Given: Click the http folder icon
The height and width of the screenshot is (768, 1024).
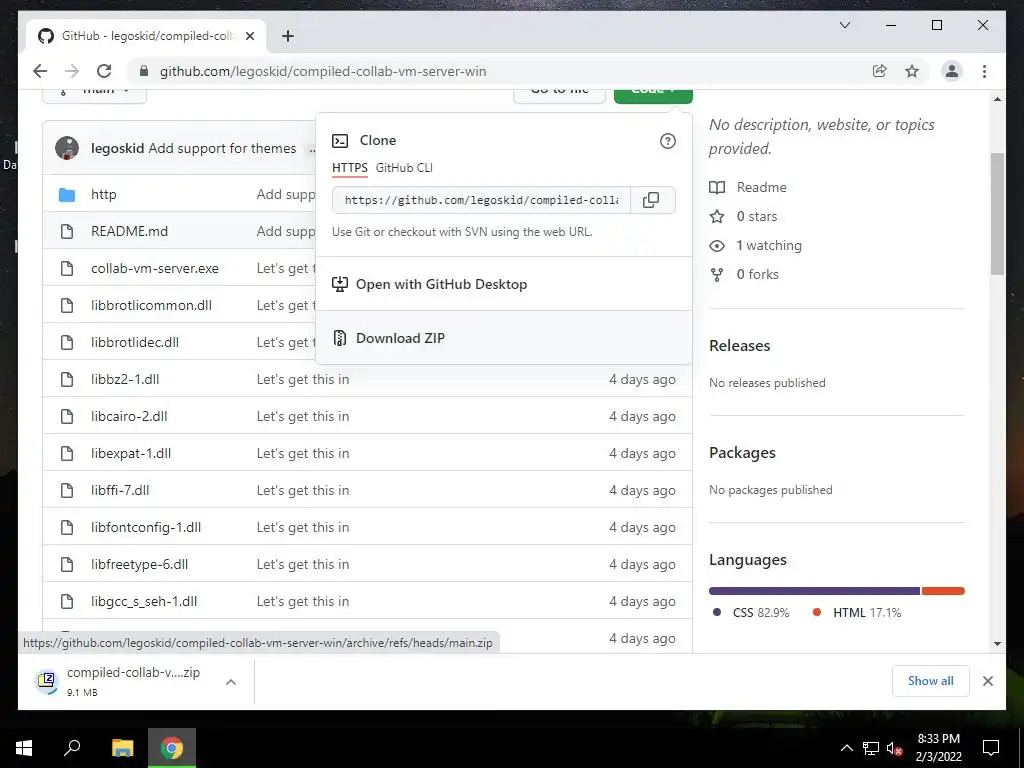Looking at the screenshot, I should click(x=67, y=195).
